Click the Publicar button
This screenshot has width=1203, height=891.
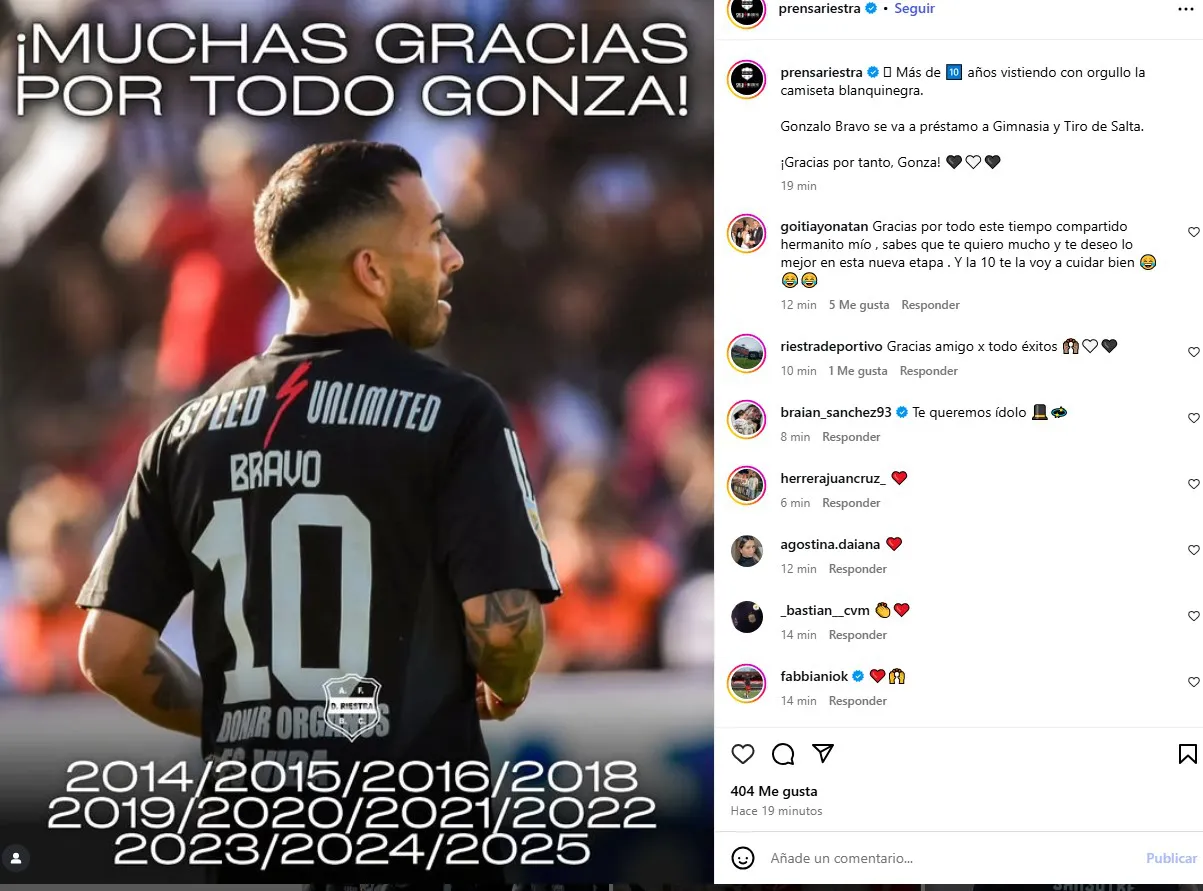tap(1171, 858)
